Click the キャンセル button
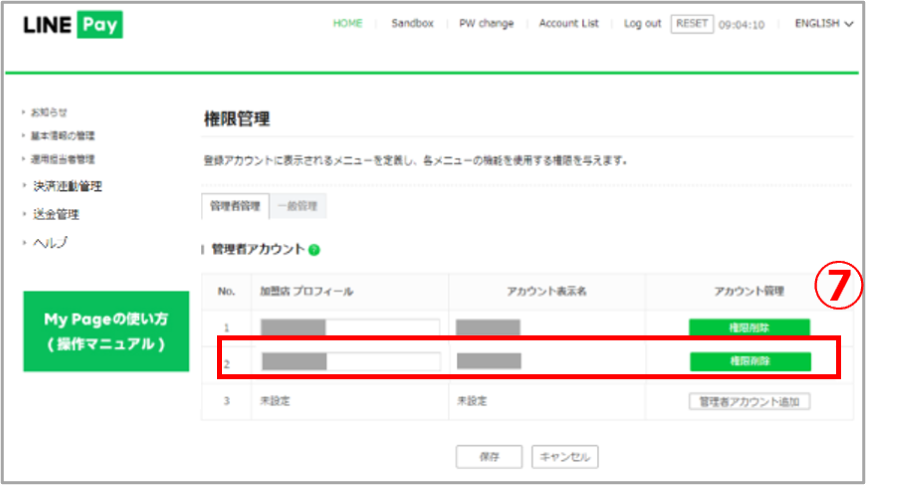 [x=565, y=457]
